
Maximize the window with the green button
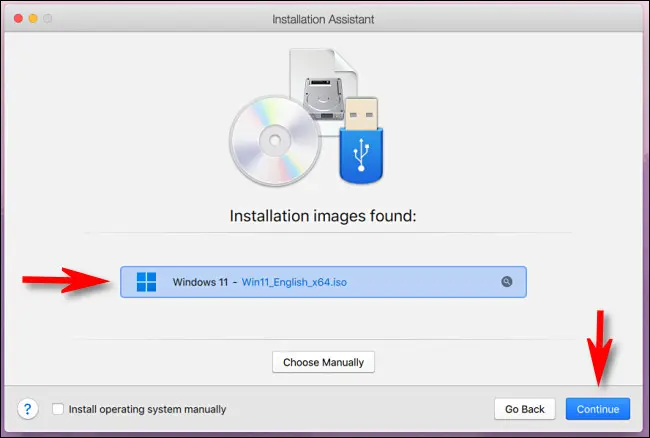(x=49, y=19)
